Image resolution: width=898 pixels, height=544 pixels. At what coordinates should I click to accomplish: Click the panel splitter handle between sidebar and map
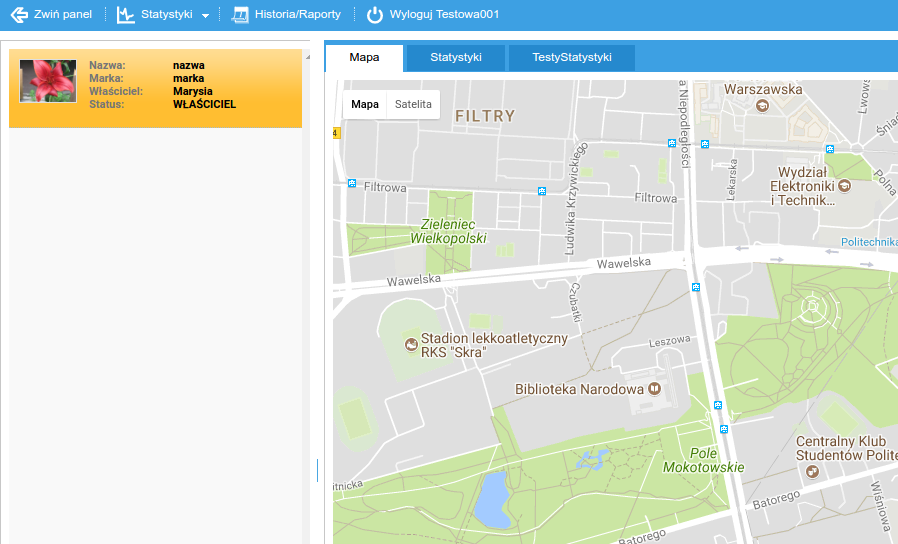(x=317, y=470)
